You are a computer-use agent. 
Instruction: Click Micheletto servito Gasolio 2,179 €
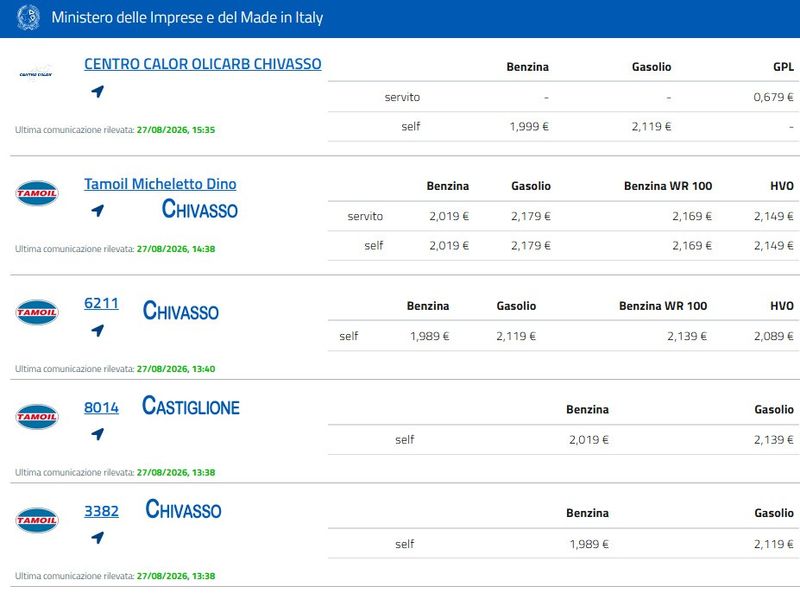531,216
